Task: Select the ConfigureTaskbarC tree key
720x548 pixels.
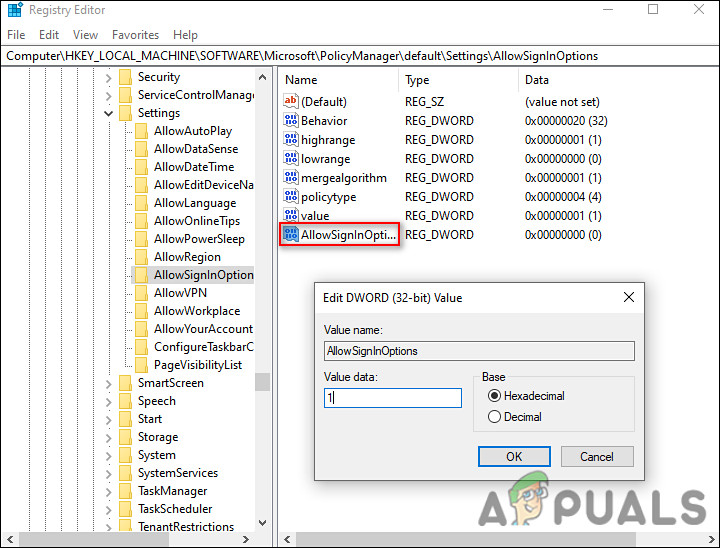Action: pyautogui.click(x=203, y=347)
